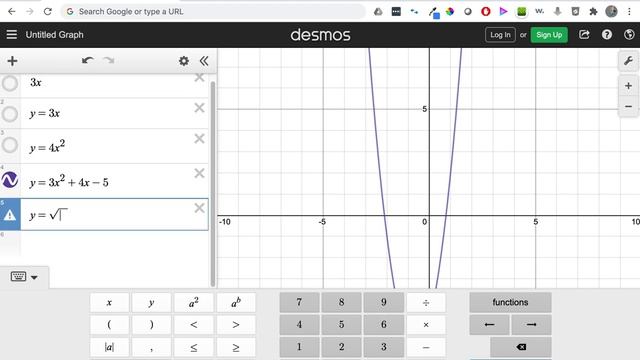This screenshot has width=640, height=360.
Task: Collapse the expression list panel
Action: tap(204, 61)
